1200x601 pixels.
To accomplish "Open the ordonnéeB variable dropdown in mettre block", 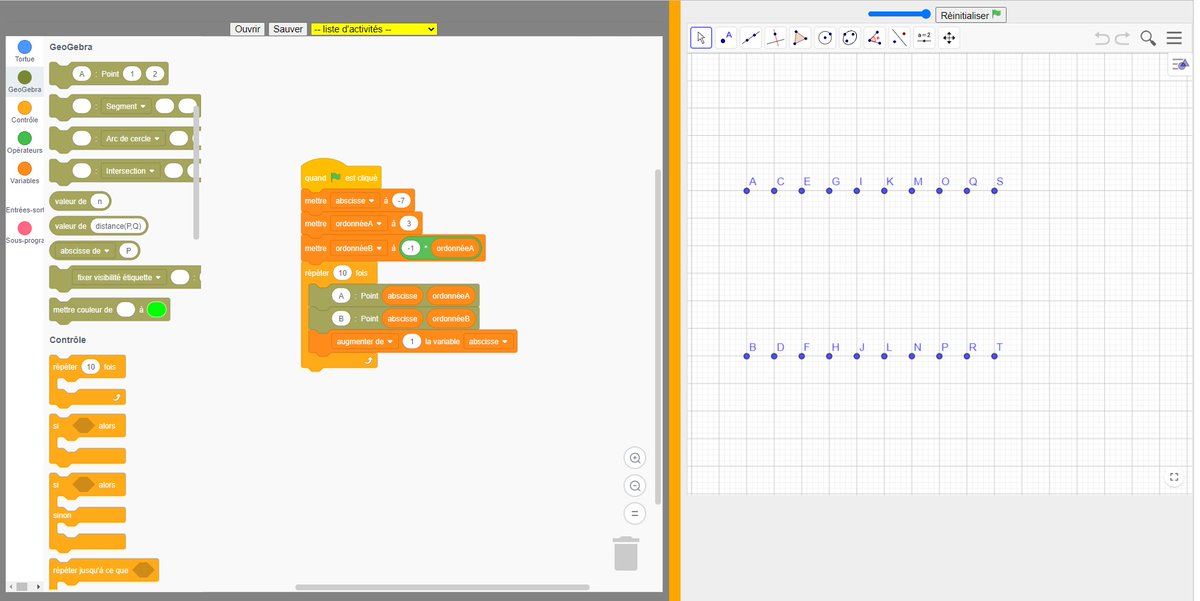I will click(x=359, y=247).
